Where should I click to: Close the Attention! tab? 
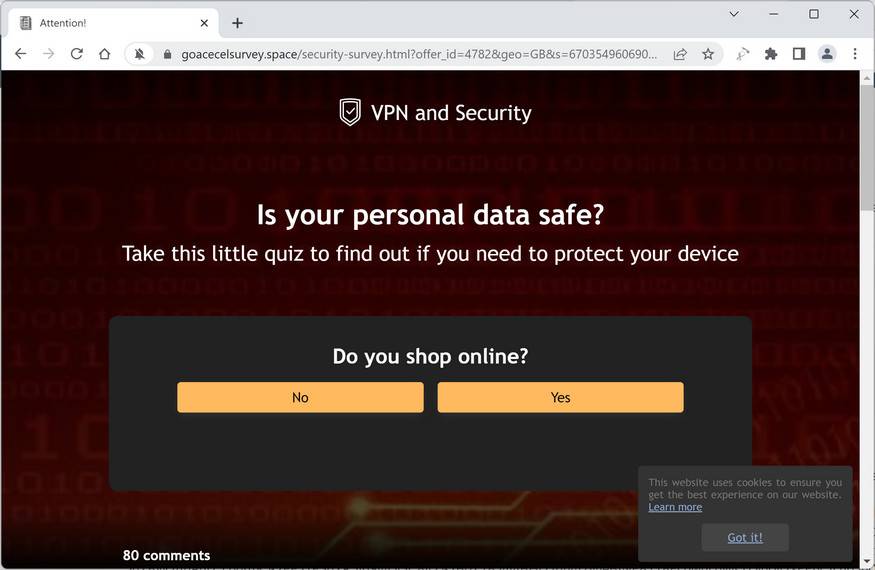pos(204,23)
